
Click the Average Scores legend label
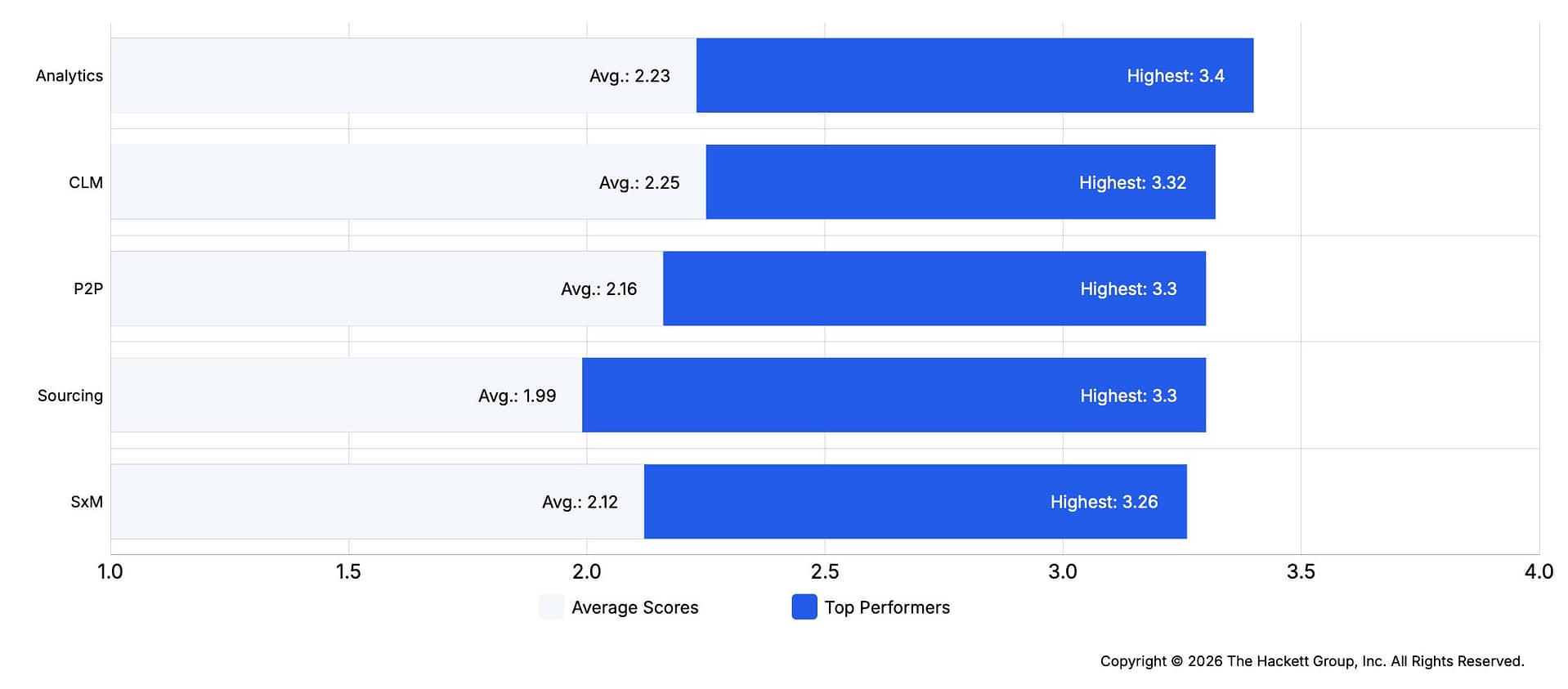635,607
